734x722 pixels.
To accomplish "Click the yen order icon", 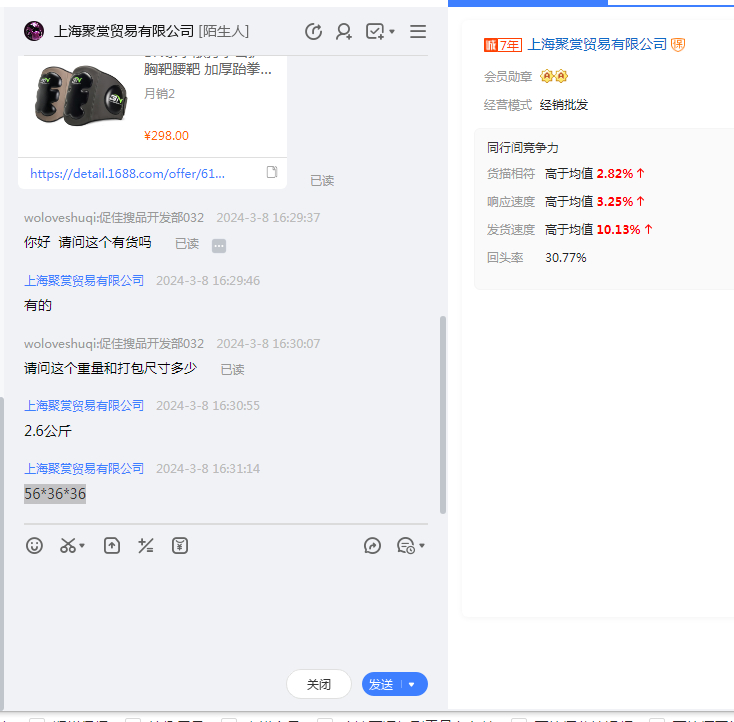I will point(180,546).
